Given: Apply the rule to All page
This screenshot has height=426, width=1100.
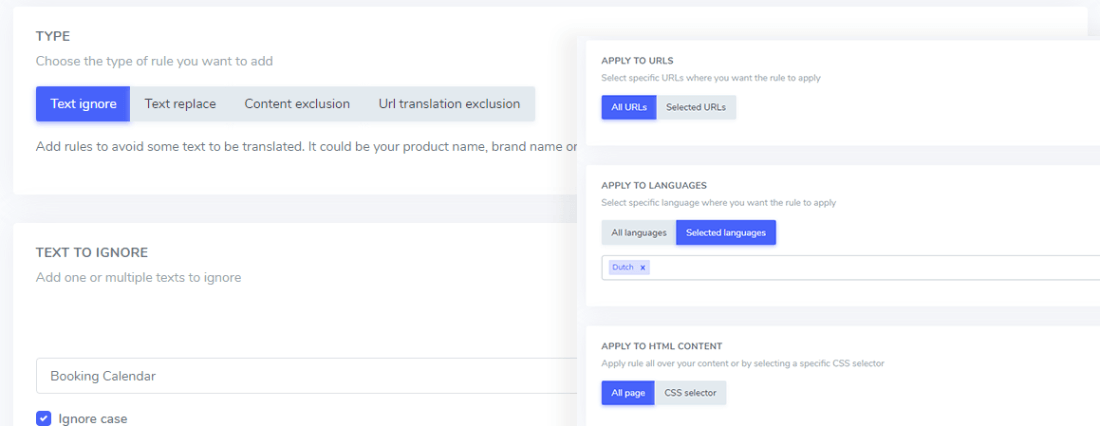Looking at the screenshot, I should point(627,393).
